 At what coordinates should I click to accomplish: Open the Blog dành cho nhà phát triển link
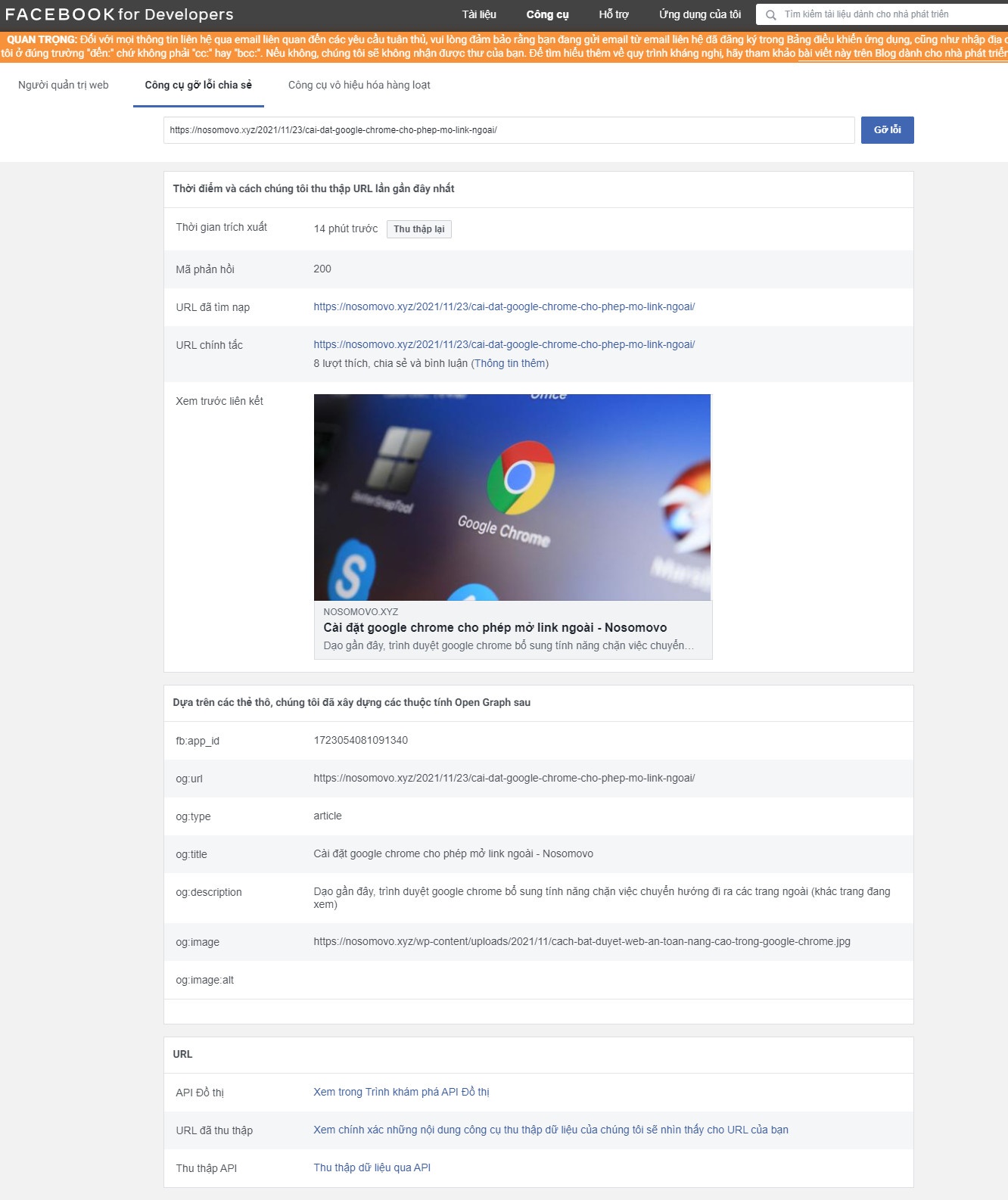click(902, 54)
